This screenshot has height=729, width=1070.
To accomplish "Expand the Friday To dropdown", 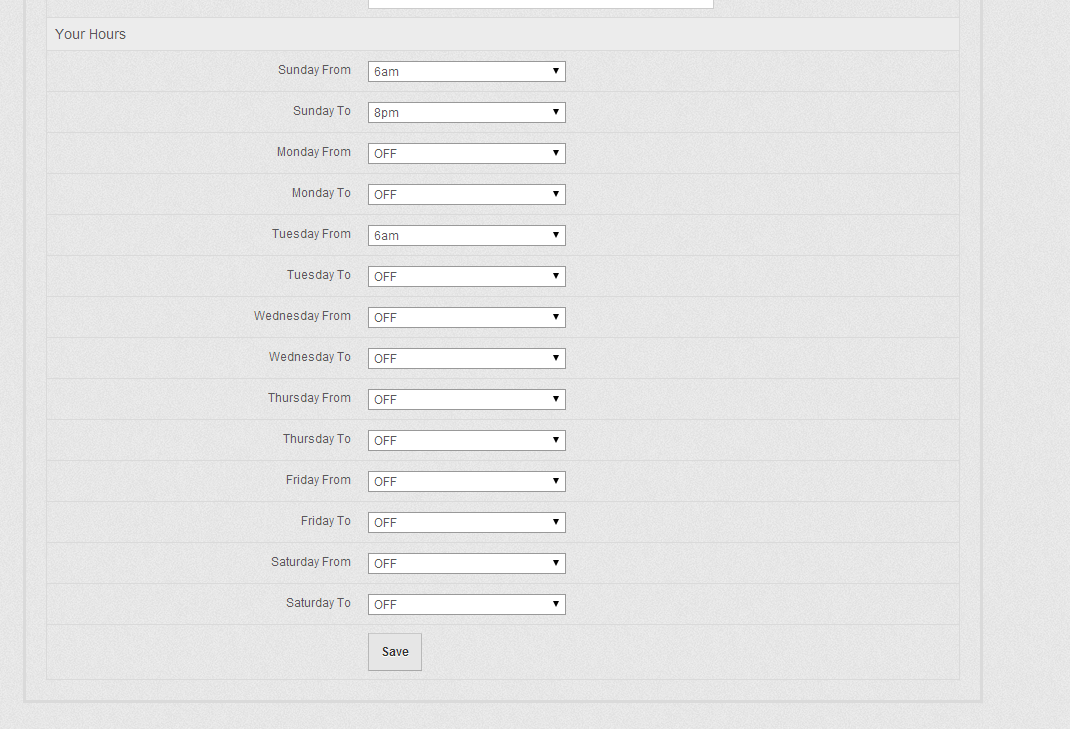I will 466,523.
